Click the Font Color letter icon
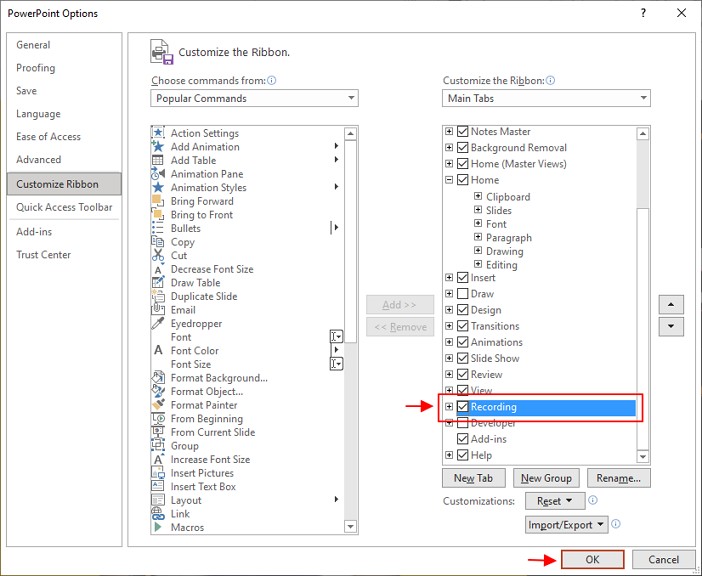This screenshot has width=702, height=576. pos(158,350)
